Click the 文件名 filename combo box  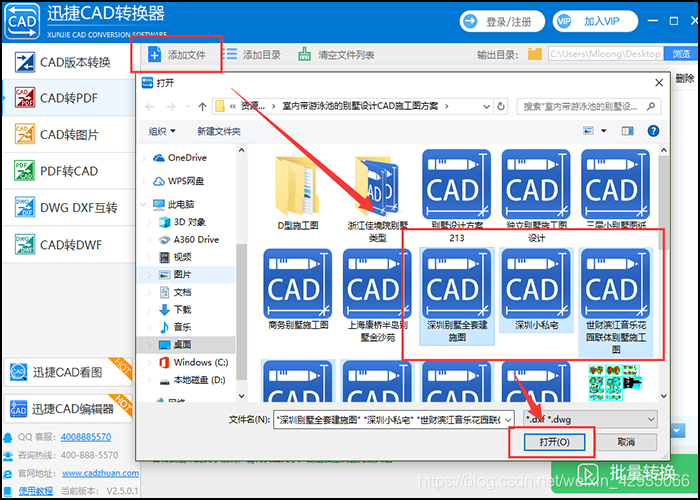coord(393,420)
